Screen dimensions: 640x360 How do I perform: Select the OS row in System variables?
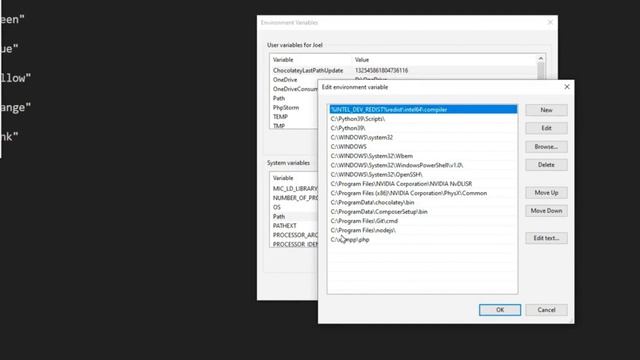pos(294,207)
